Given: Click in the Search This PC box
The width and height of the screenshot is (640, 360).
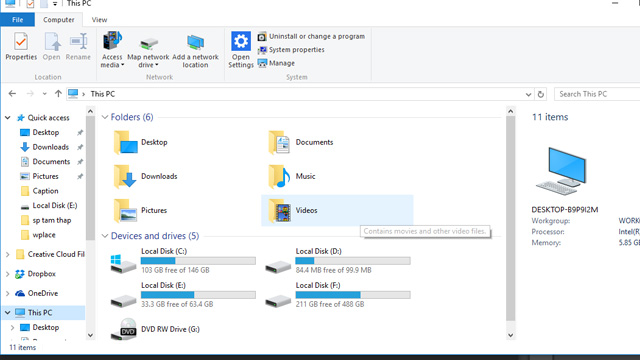Looking at the screenshot, I should [x=597, y=94].
